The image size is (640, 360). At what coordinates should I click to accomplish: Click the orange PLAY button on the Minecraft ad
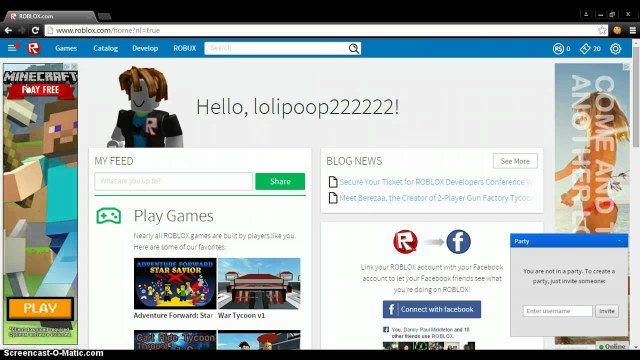[x=40, y=309]
